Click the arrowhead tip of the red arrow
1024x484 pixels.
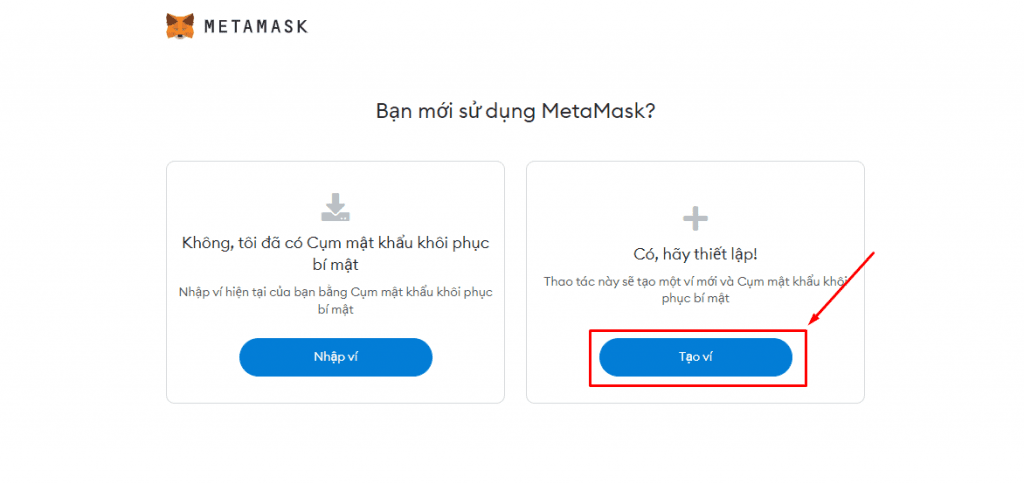811,322
